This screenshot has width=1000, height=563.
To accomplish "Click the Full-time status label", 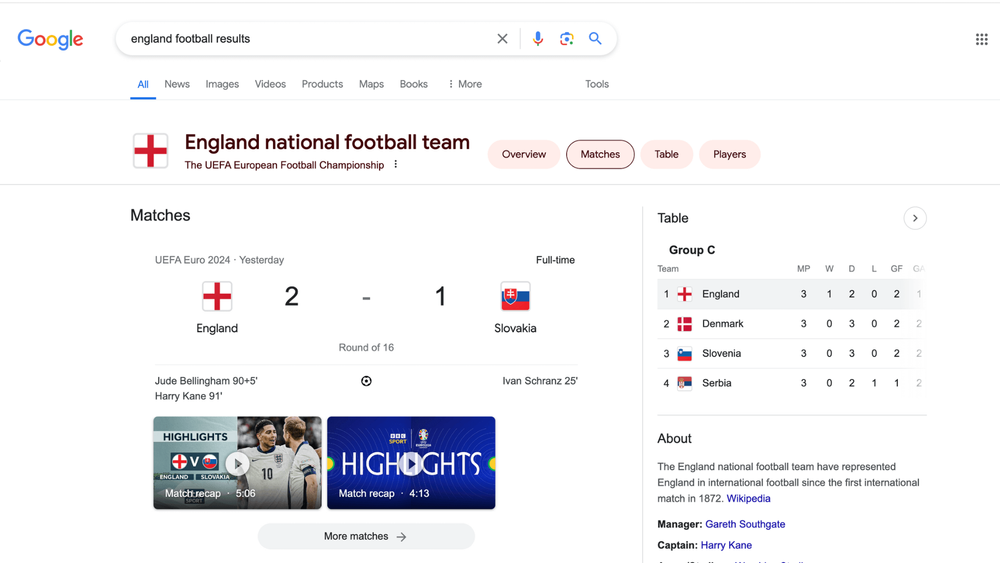I will pyautogui.click(x=555, y=260).
